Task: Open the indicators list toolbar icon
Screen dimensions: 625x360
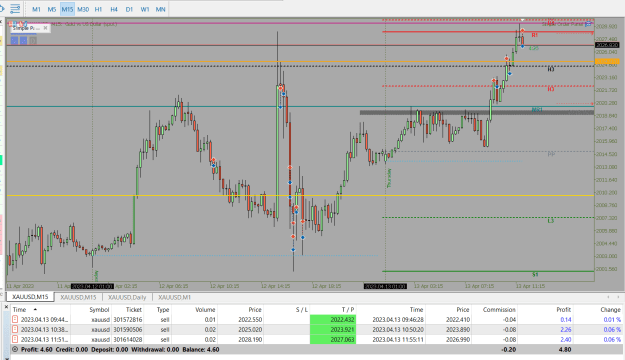Action: pyautogui.click(x=15, y=8)
